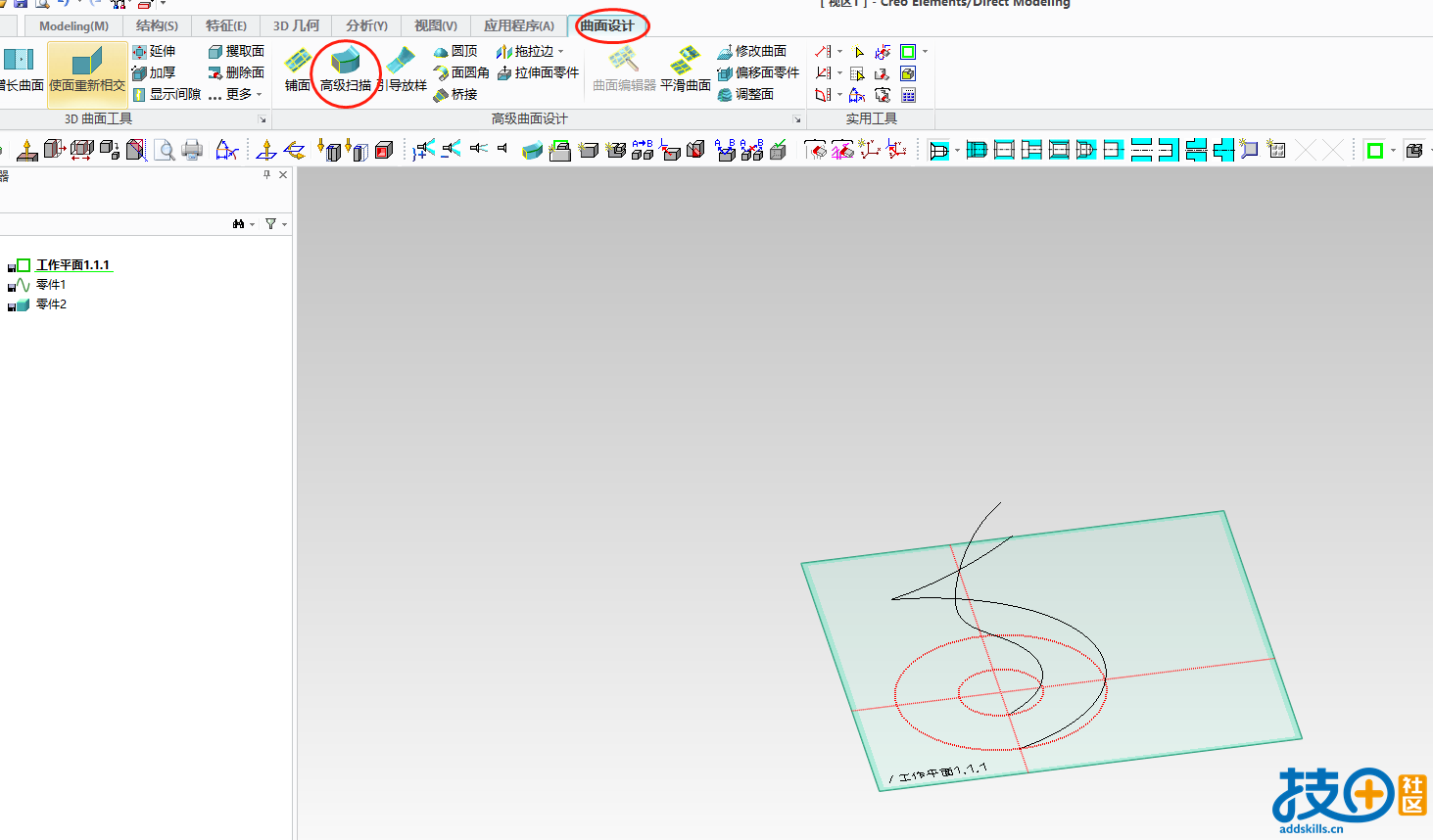This screenshot has width=1433, height=840.
Task: Click the print preview magnifier icon
Action: click(x=165, y=150)
